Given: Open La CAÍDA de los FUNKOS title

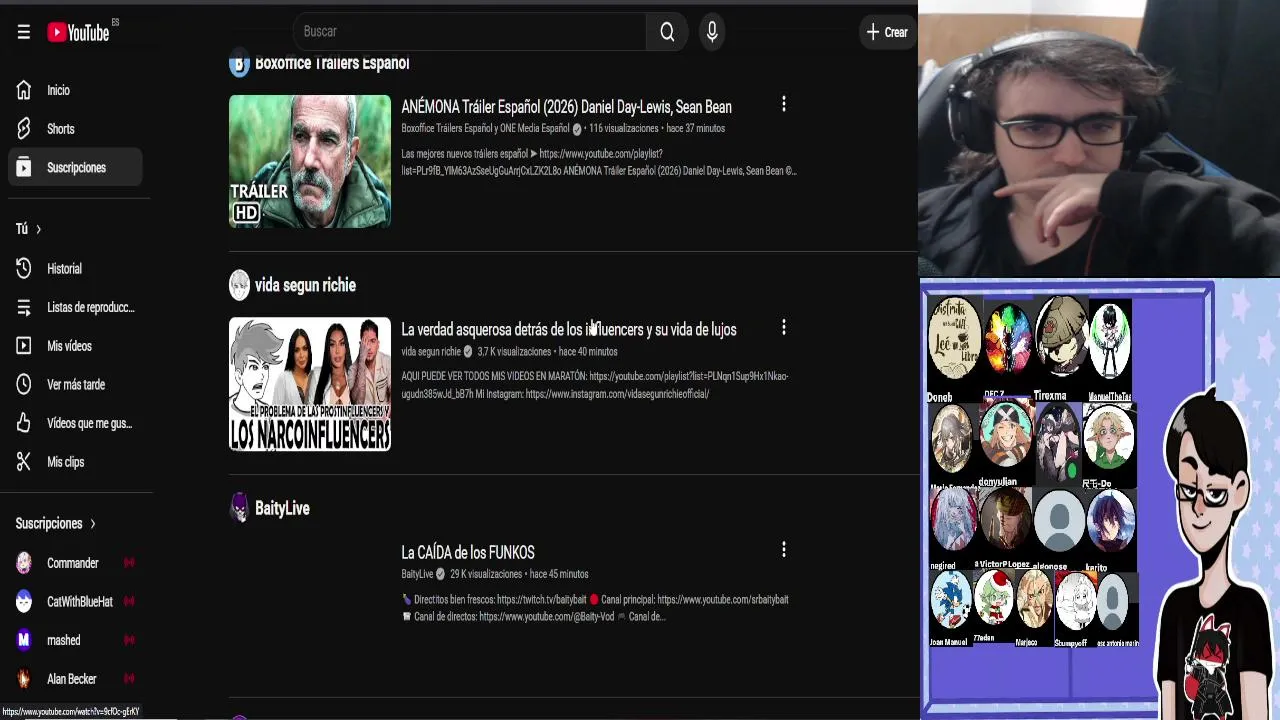Looking at the screenshot, I should 468,552.
